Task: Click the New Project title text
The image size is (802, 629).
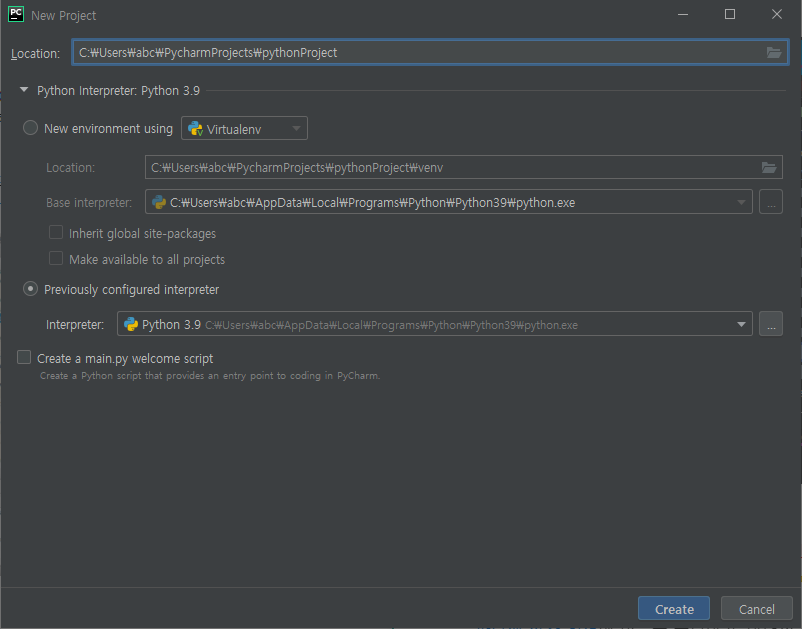Action: [x=63, y=15]
